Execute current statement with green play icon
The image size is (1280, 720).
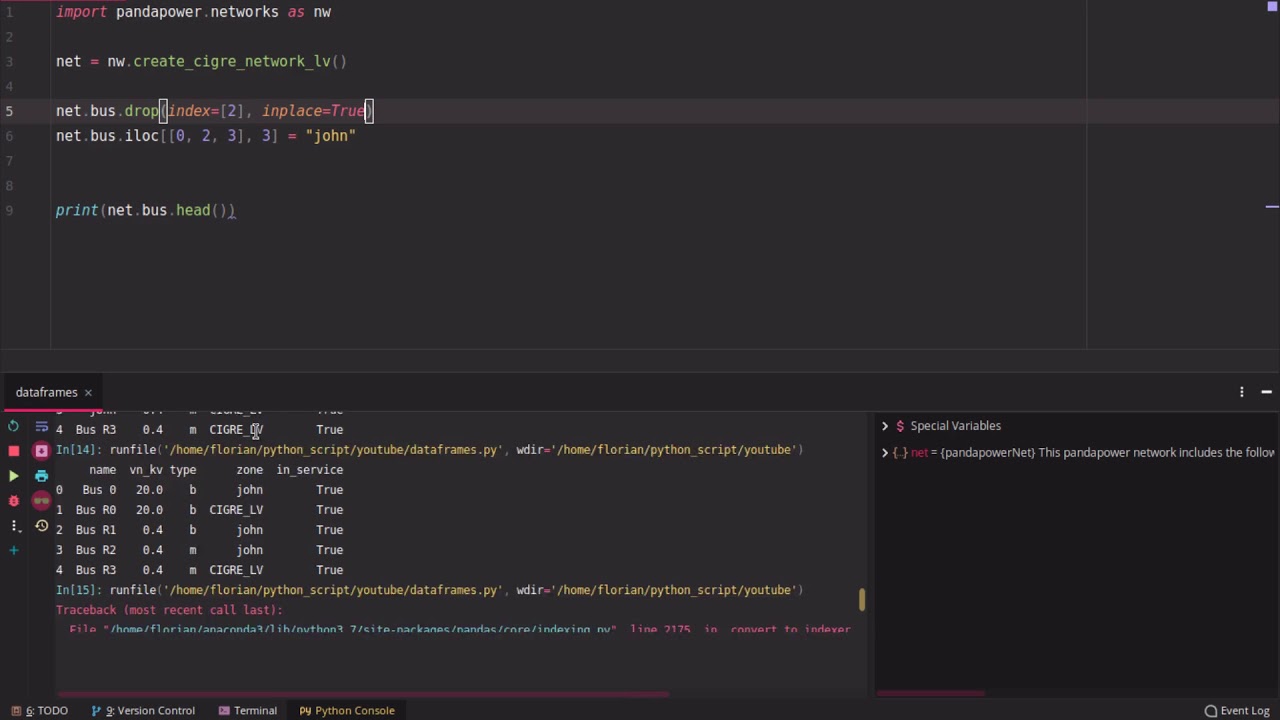14,476
